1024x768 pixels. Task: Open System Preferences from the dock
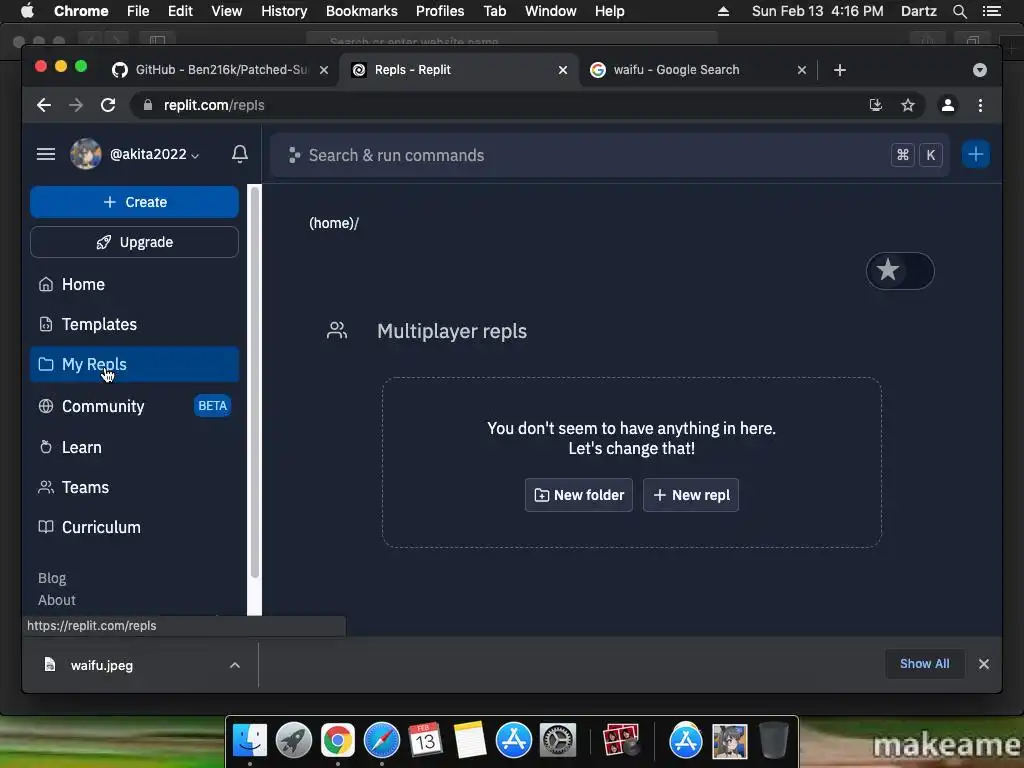[558, 740]
